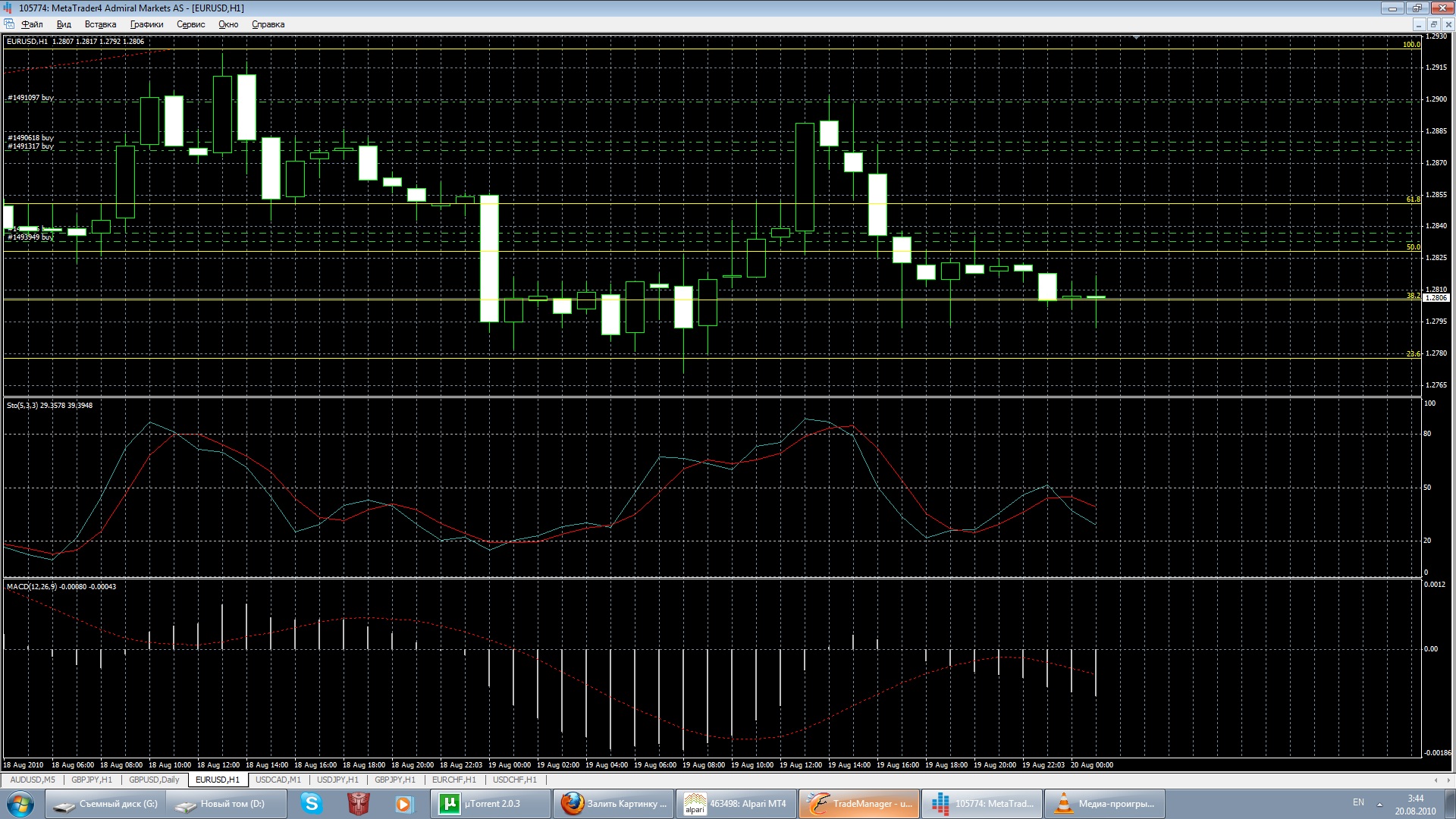Select the USDCAD,M1 chart tab

(278, 780)
